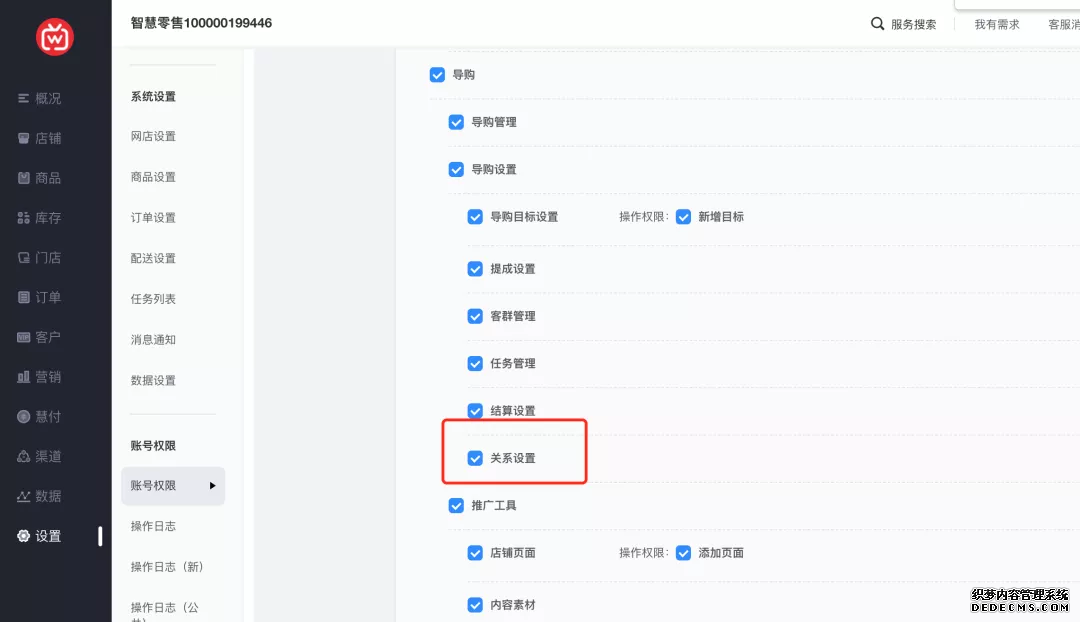Open 任务列表 in the settings menu
The image size is (1080, 622).
tap(153, 299)
